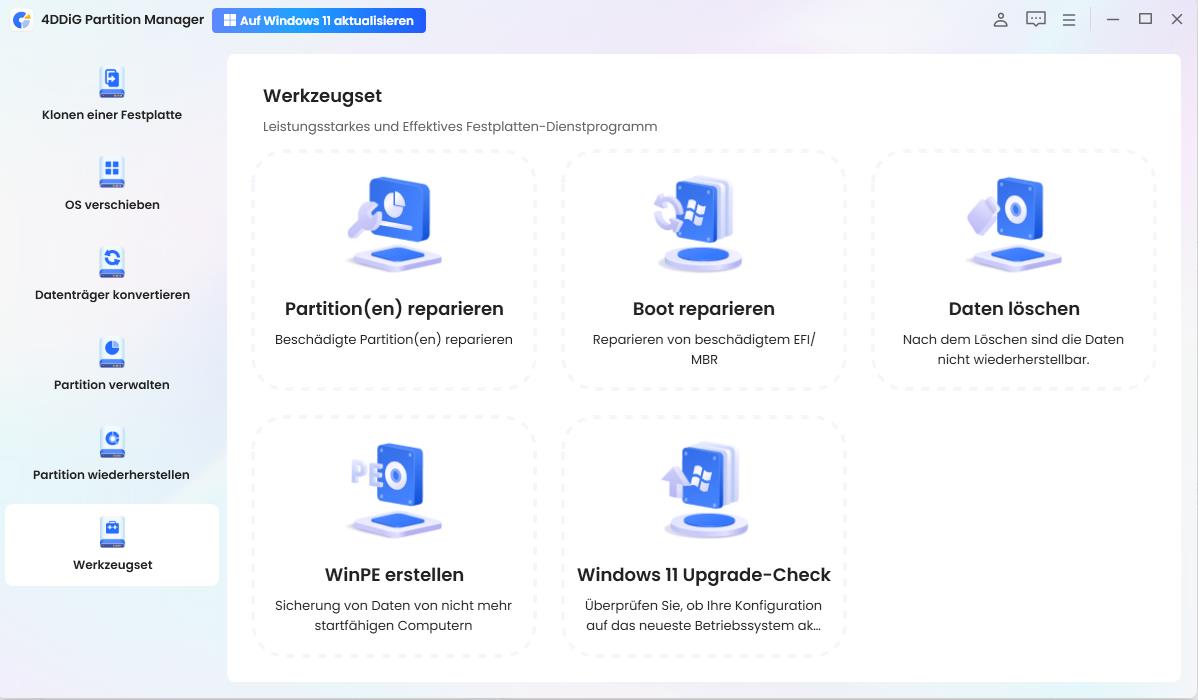Open the WinPE erstellen tool
This screenshot has height=700, width=1198.
click(x=393, y=488)
